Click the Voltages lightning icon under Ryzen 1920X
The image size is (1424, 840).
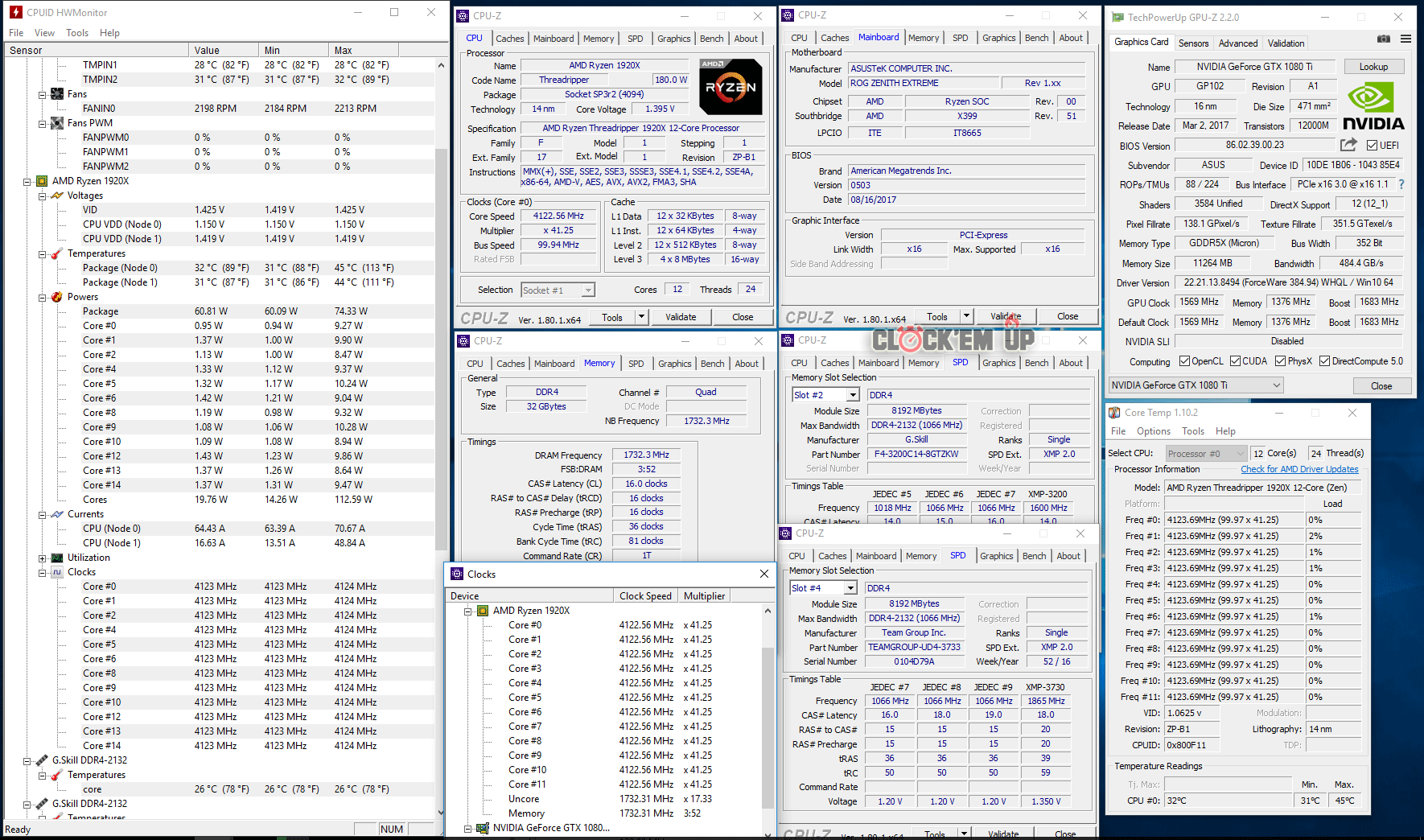tap(57, 196)
